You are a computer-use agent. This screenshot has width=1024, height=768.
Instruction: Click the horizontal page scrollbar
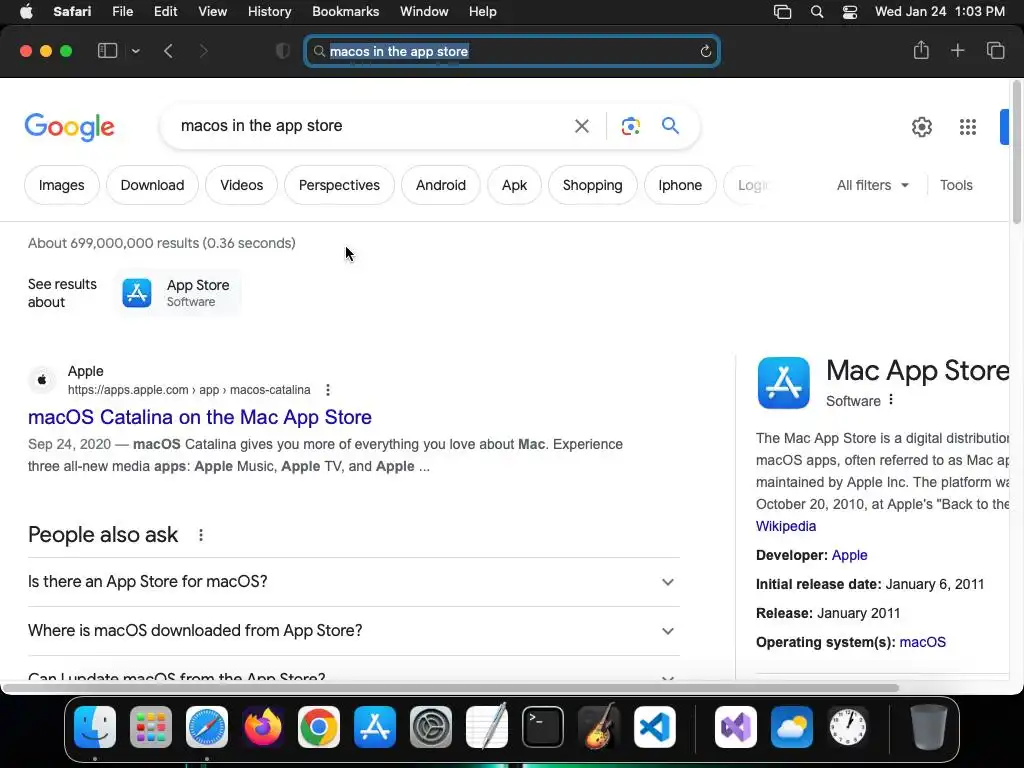coord(451,688)
